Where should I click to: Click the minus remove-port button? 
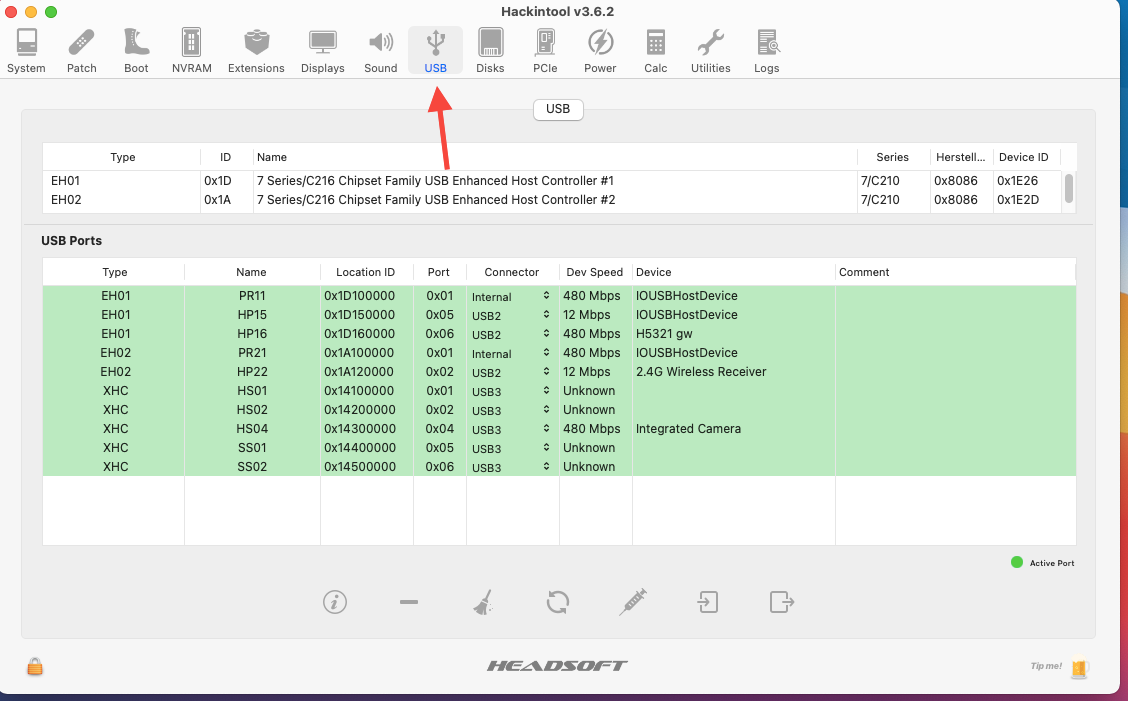point(409,602)
